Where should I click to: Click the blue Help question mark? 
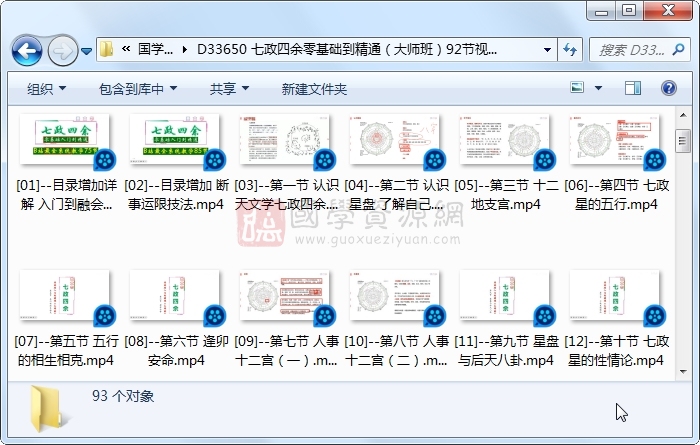[669, 88]
